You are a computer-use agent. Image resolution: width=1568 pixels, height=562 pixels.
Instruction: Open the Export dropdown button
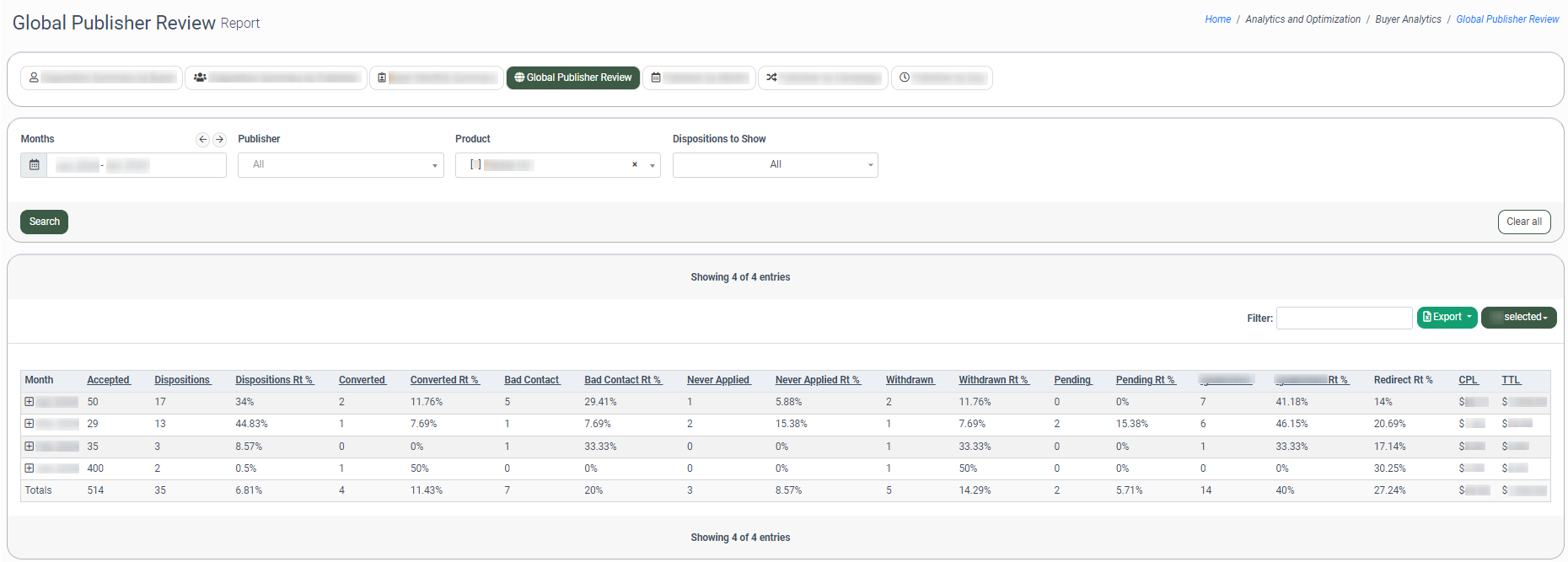pos(1447,318)
